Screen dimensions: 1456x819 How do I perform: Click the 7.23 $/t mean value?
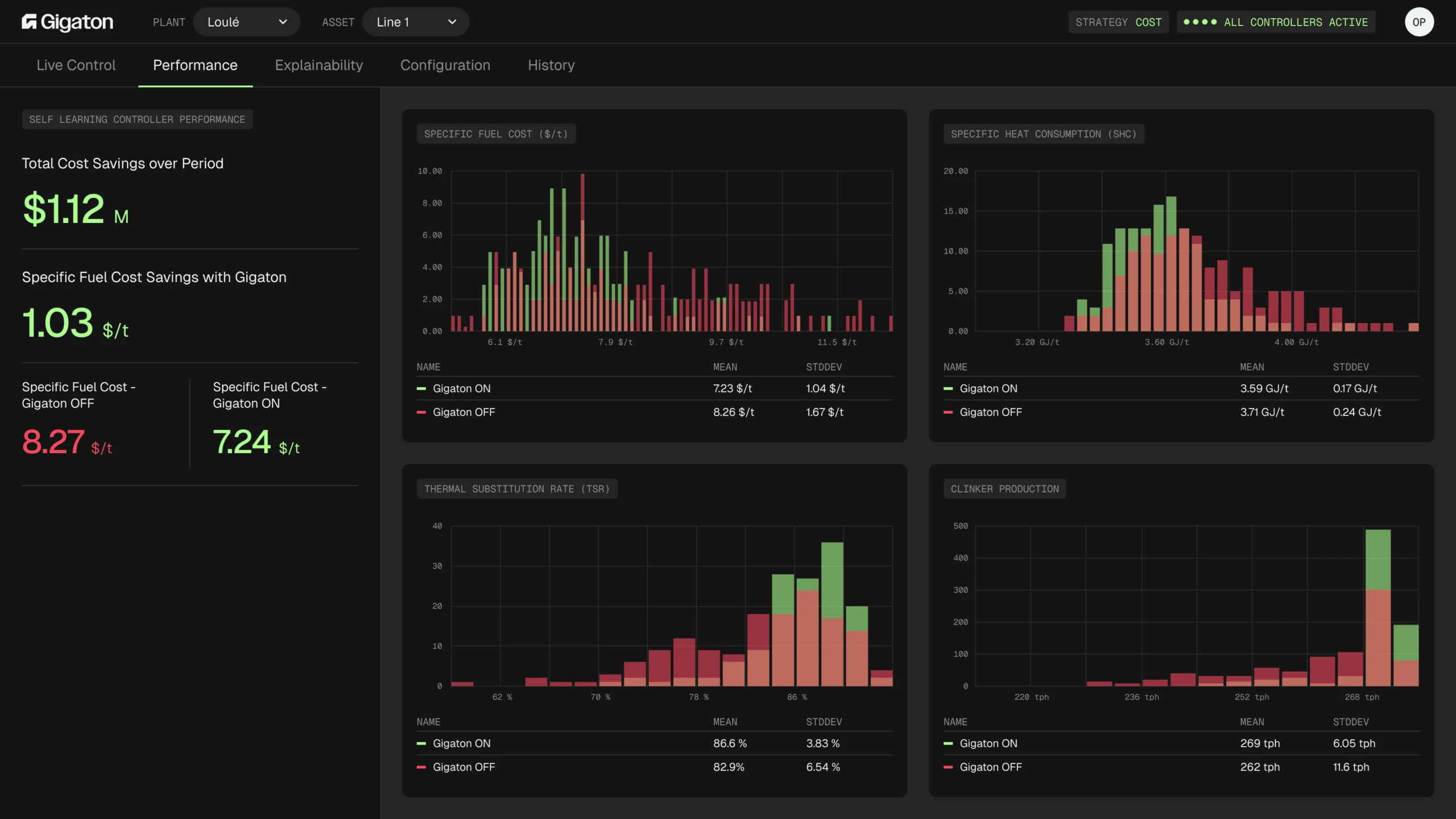733,388
